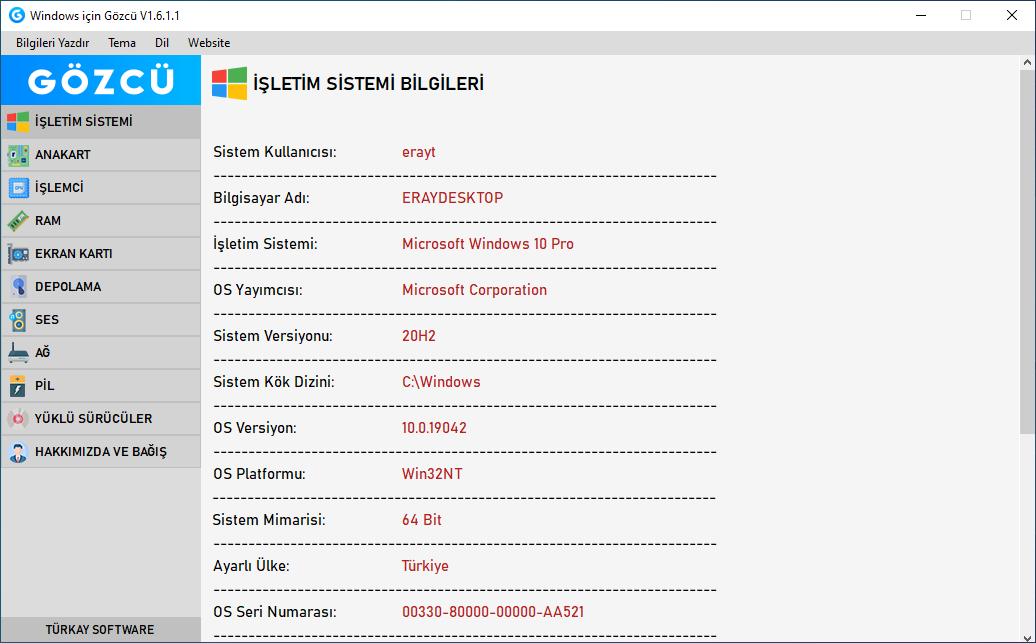The height and width of the screenshot is (643, 1036).
Task: Click the OS Yayımcısı label
Action: coord(258,290)
